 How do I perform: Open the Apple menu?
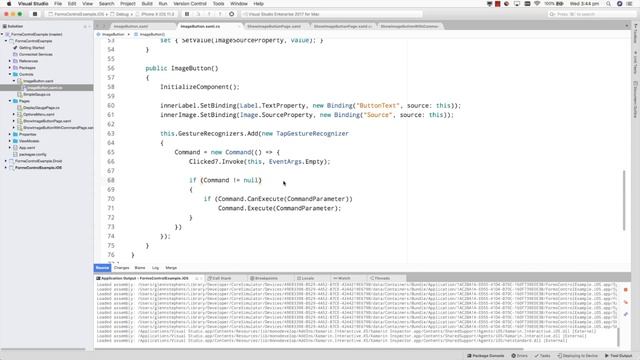tap(9, 4)
